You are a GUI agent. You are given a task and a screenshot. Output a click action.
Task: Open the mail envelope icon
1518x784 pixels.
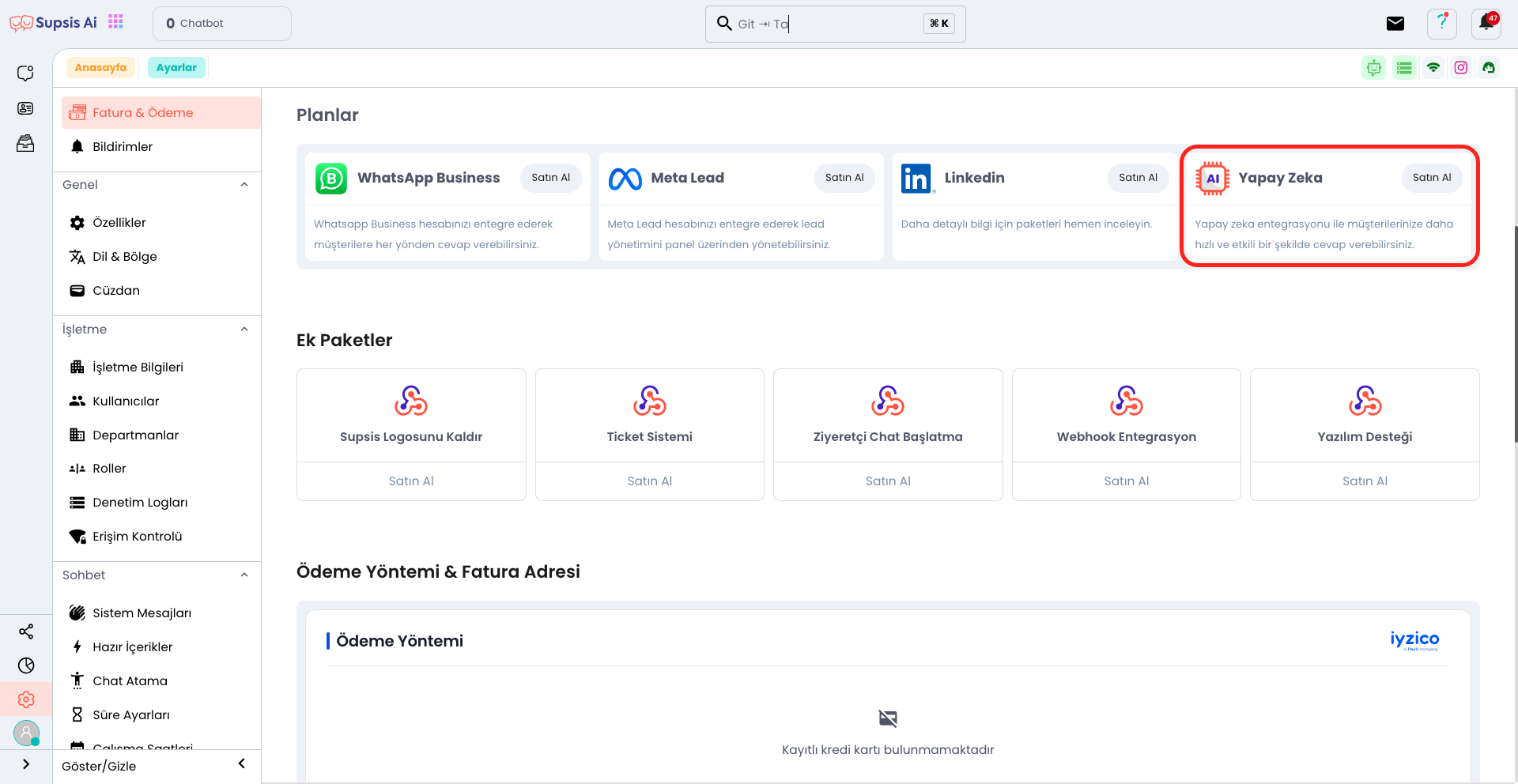1395,24
